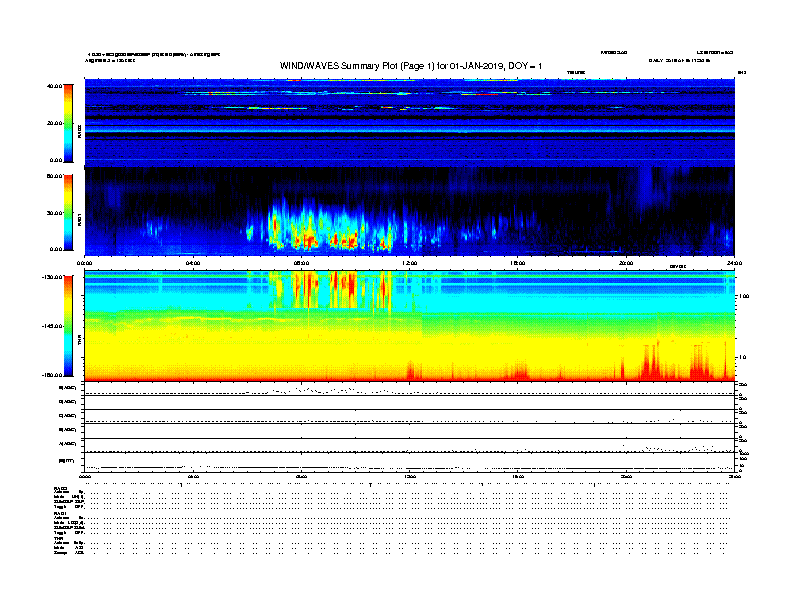The image size is (792, 612).
Task: Click the top RAD2 spectrogram panel
Action: click(410, 123)
